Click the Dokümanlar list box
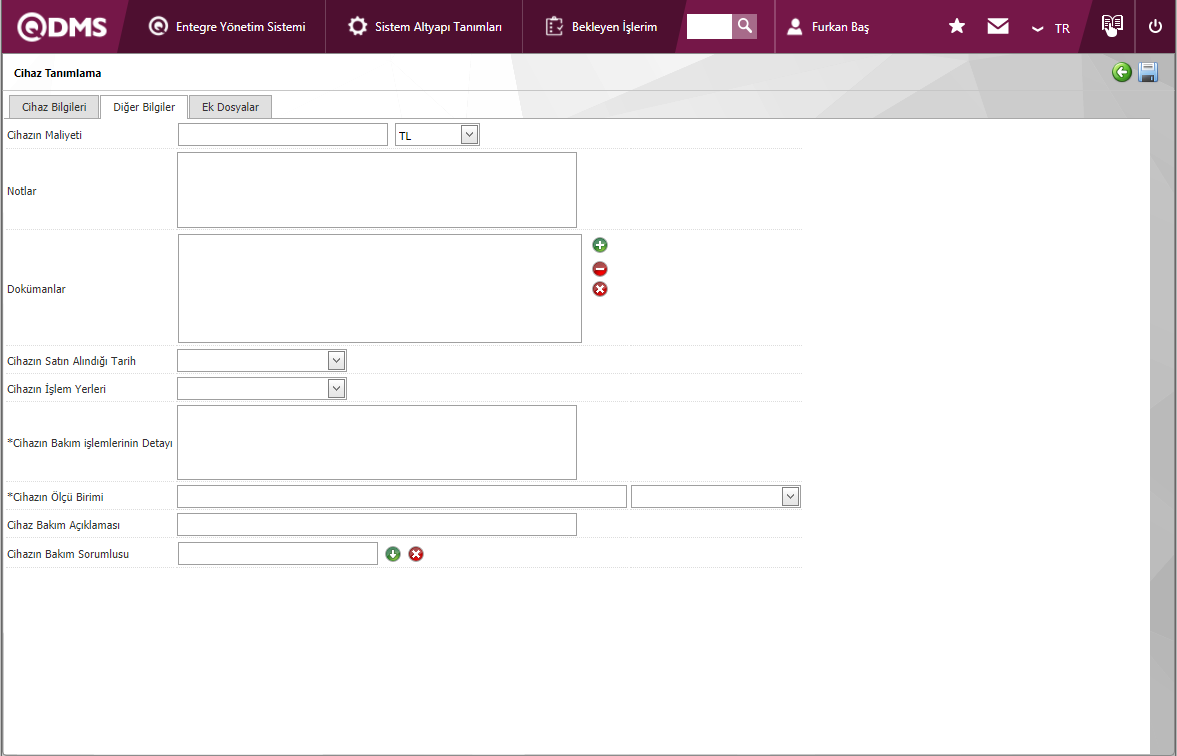The image size is (1177, 756). point(380,288)
